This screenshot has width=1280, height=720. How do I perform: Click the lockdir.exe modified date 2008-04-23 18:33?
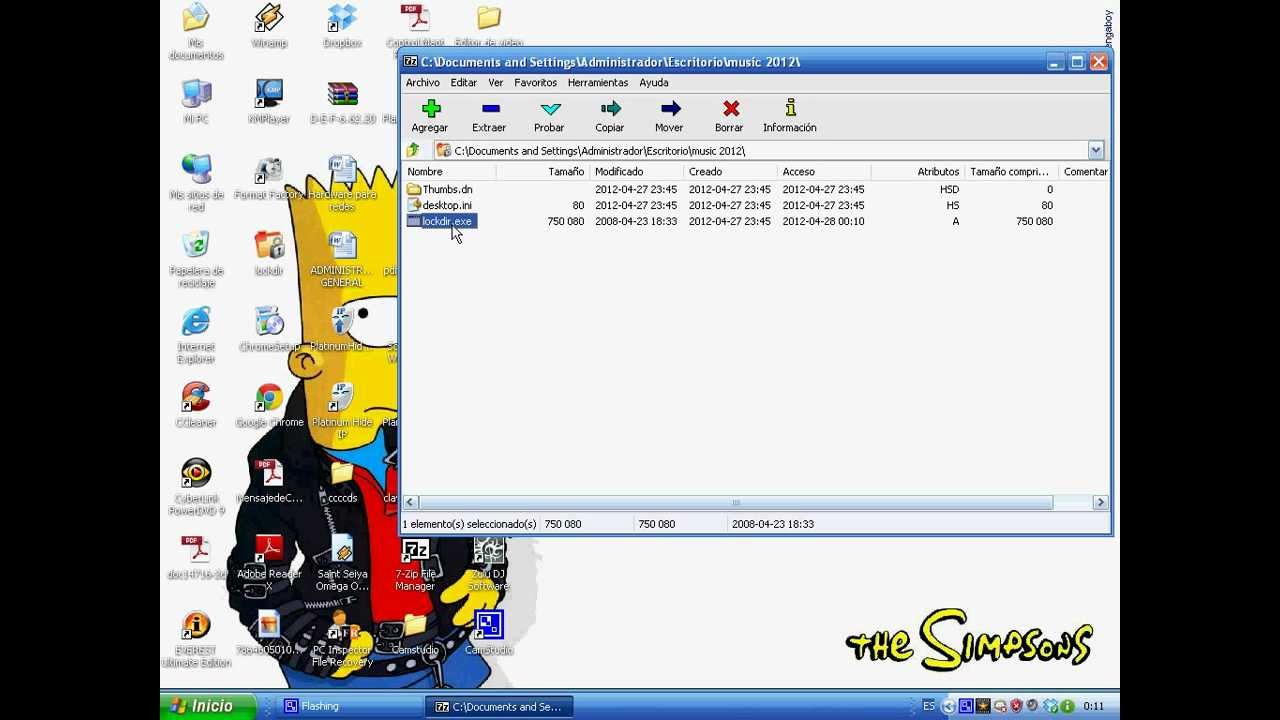coord(636,221)
